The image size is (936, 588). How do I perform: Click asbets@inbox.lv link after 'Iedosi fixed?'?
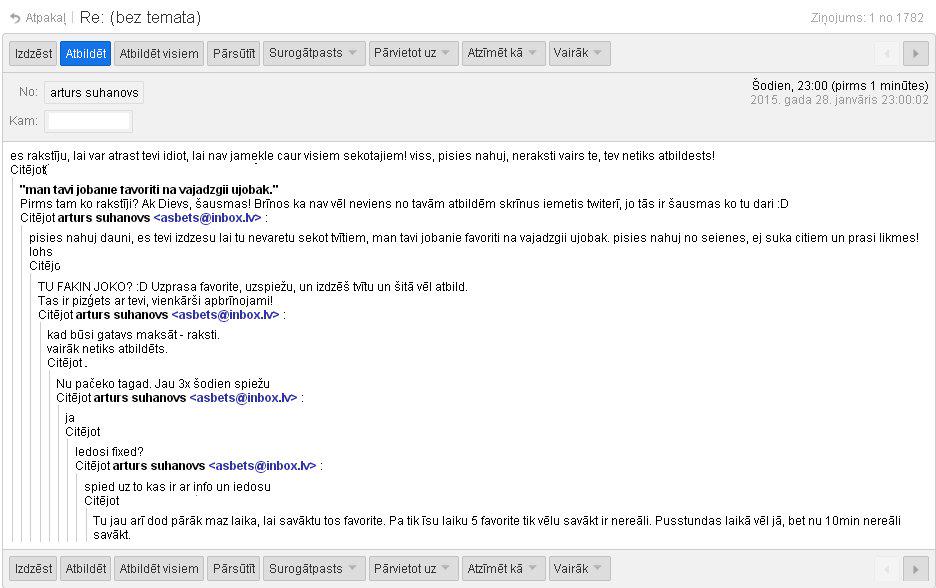point(262,466)
